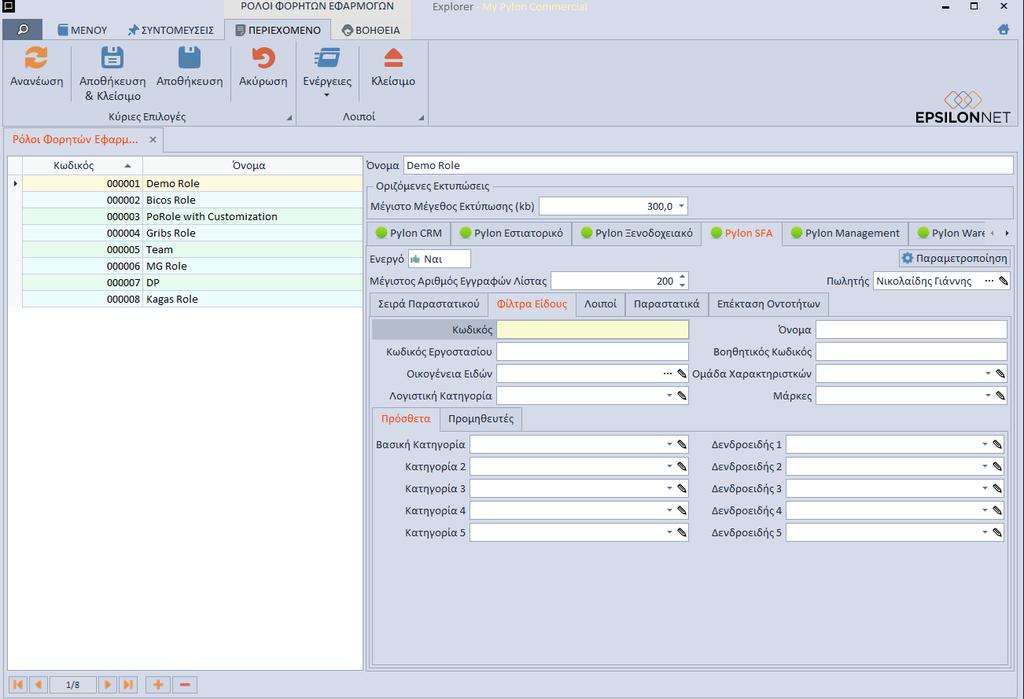
Task: Click the search magnifier icon
Action: click(x=22, y=29)
